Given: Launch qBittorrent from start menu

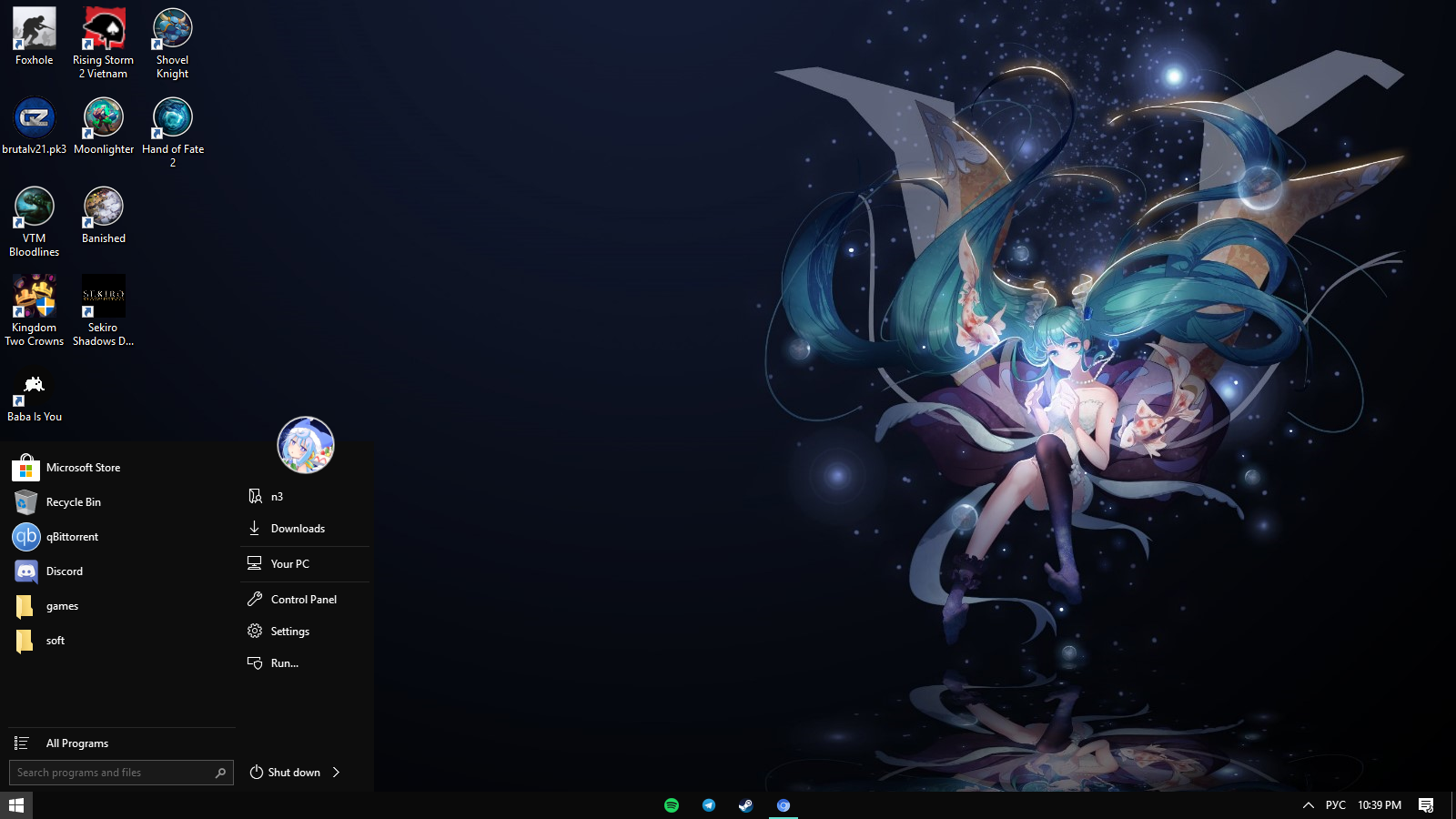Looking at the screenshot, I should [122, 537].
